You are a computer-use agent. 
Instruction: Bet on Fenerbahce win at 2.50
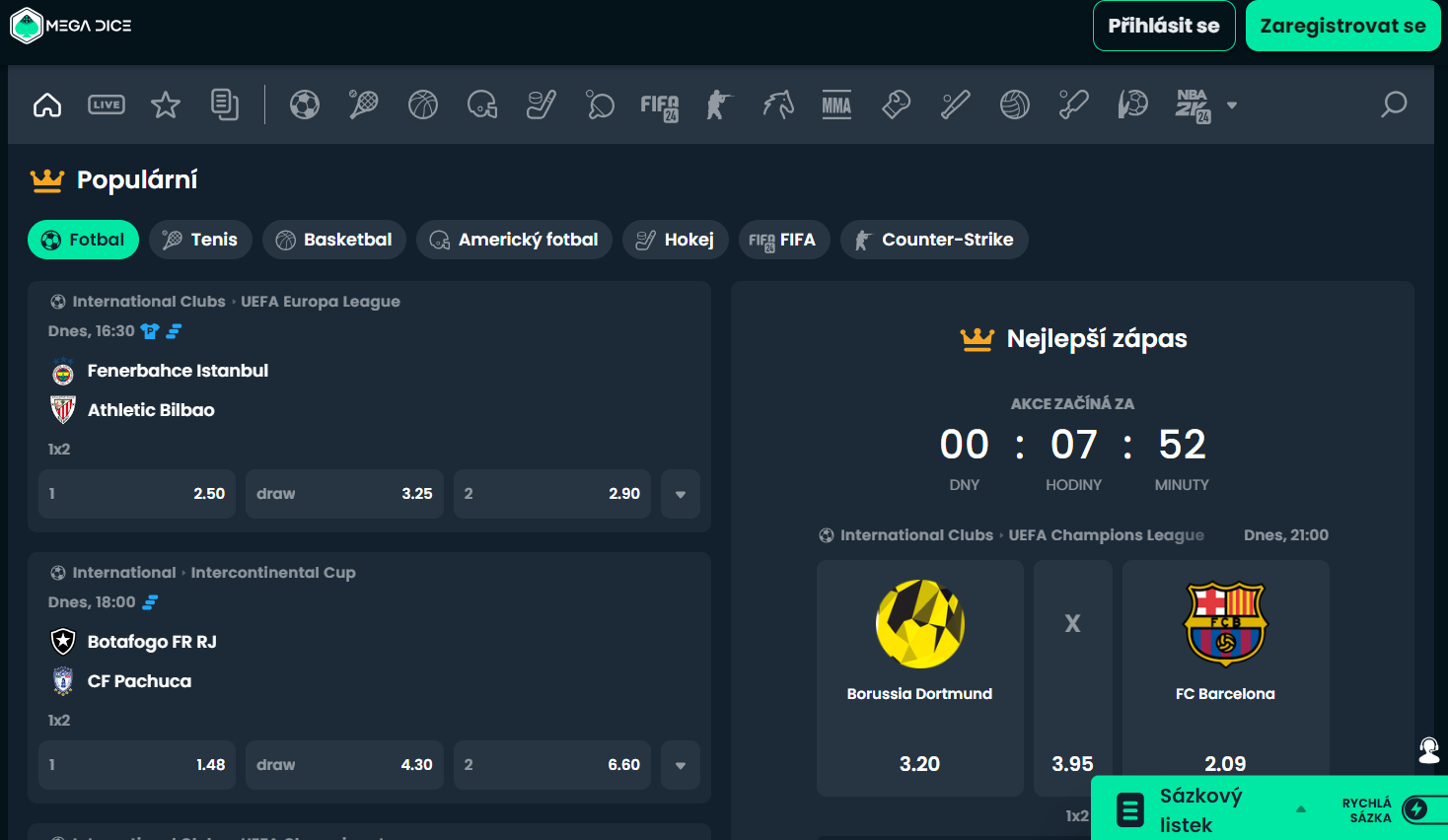137,494
